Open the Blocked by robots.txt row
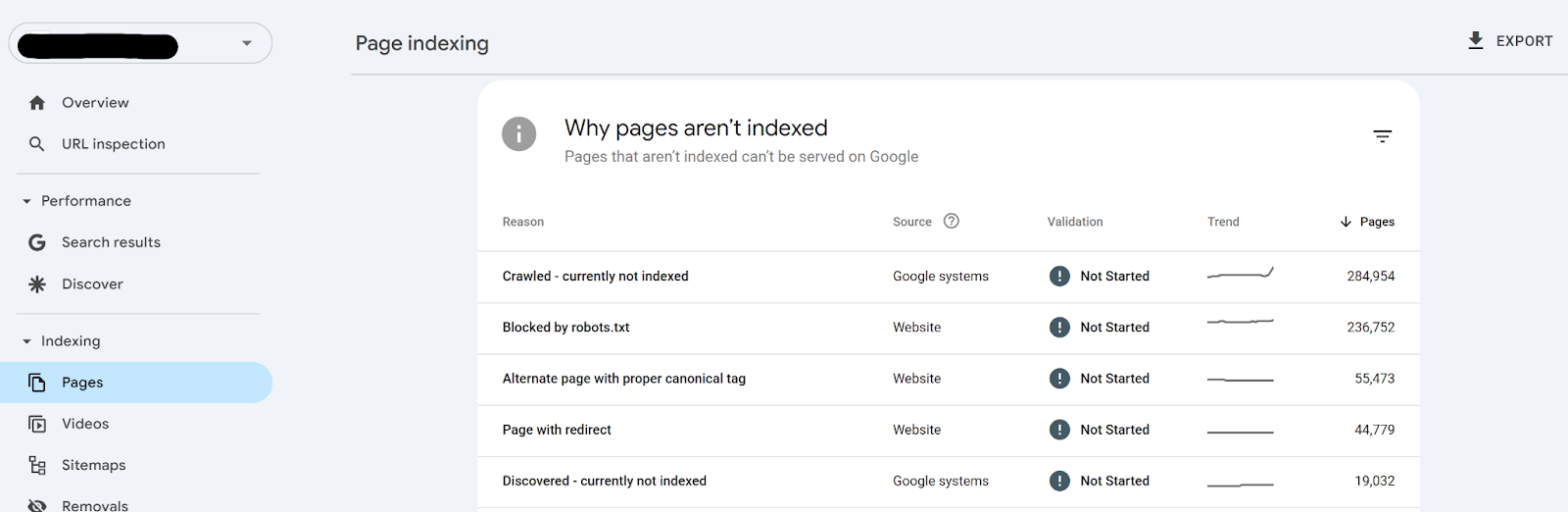This screenshot has width=1568, height=512. coord(949,328)
